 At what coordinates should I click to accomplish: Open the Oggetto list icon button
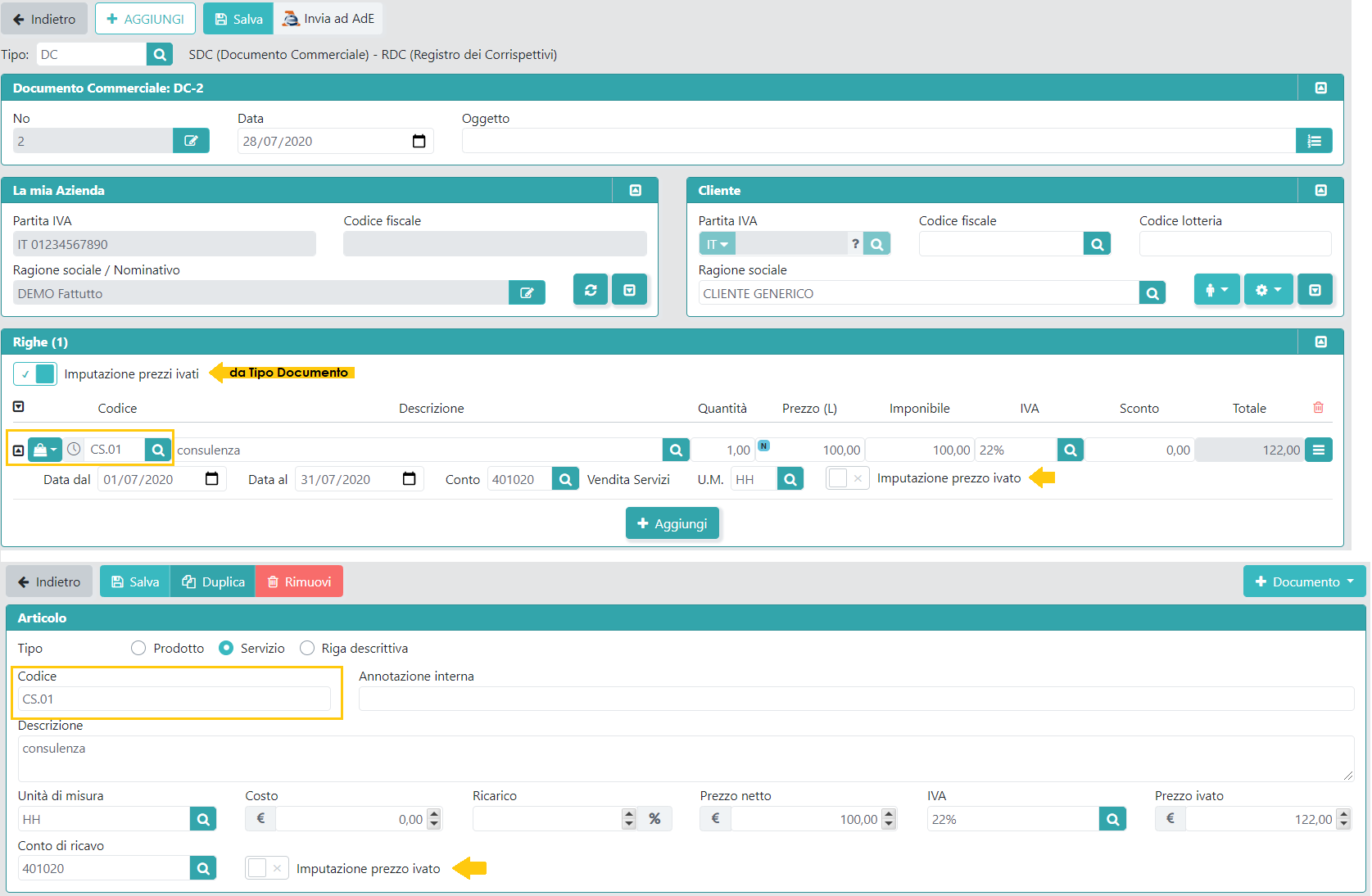tap(1314, 141)
